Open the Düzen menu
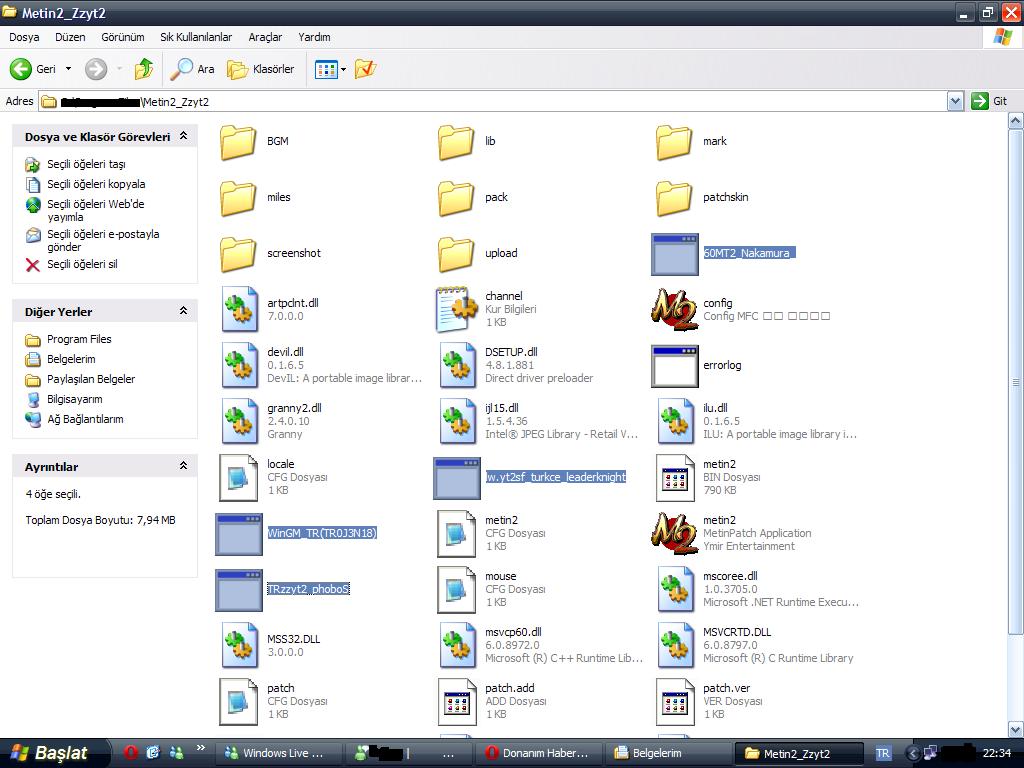 click(x=70, y=37)
